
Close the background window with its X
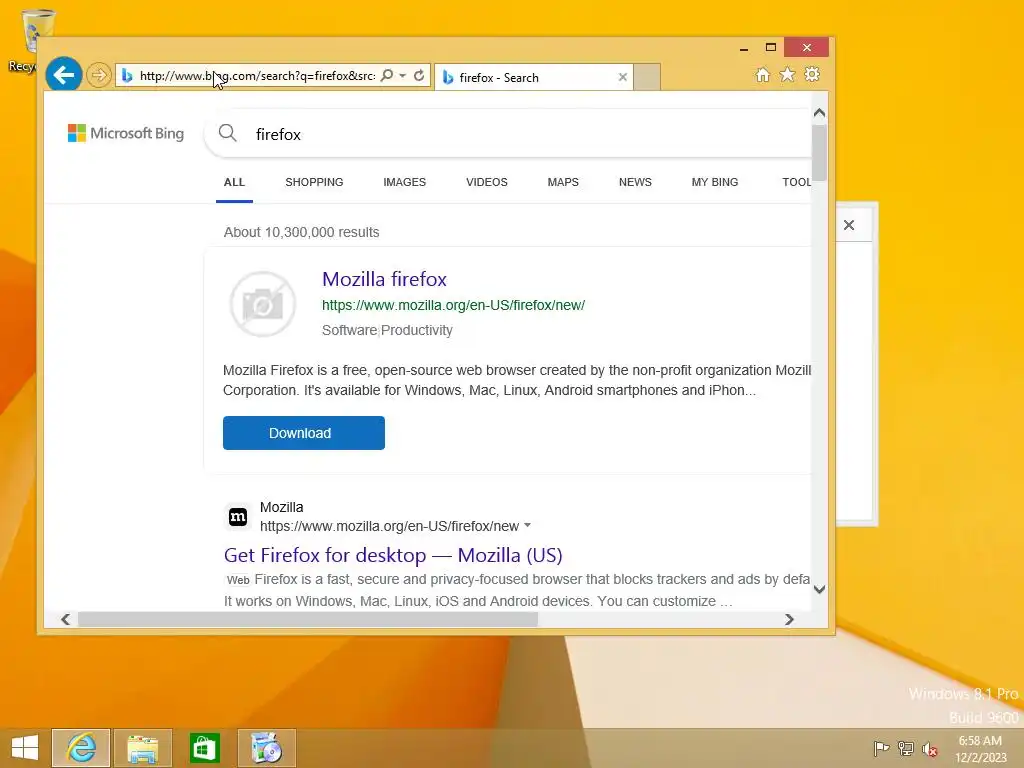coord(849,225)
